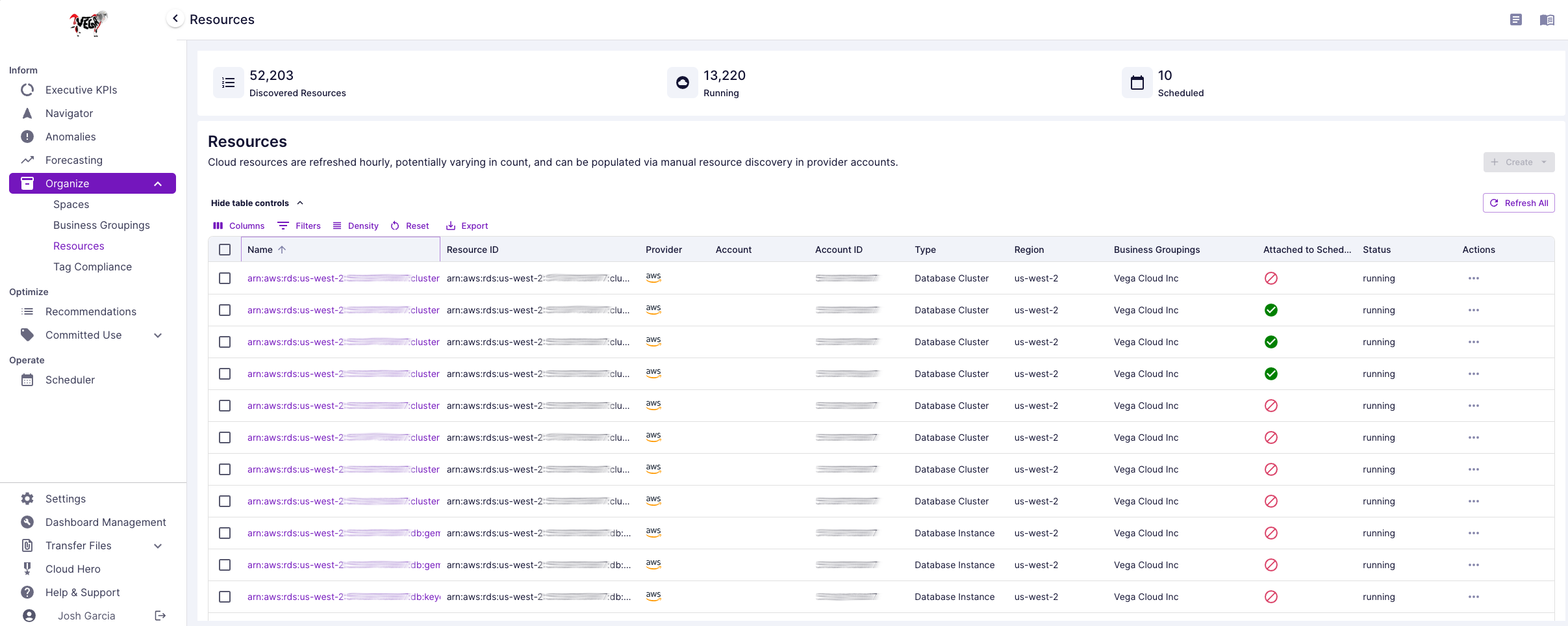Screen dimensions: 1568x626
Task: Open the arn:aws:rds db:key resource name link
Action: [x=344, y=597]
